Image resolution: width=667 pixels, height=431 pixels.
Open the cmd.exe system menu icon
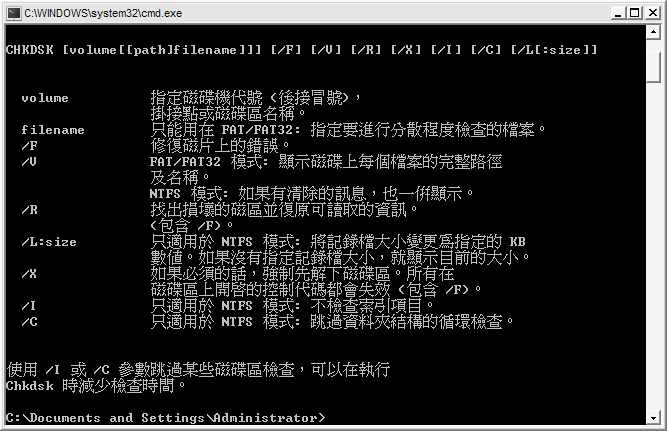[14, 13]
